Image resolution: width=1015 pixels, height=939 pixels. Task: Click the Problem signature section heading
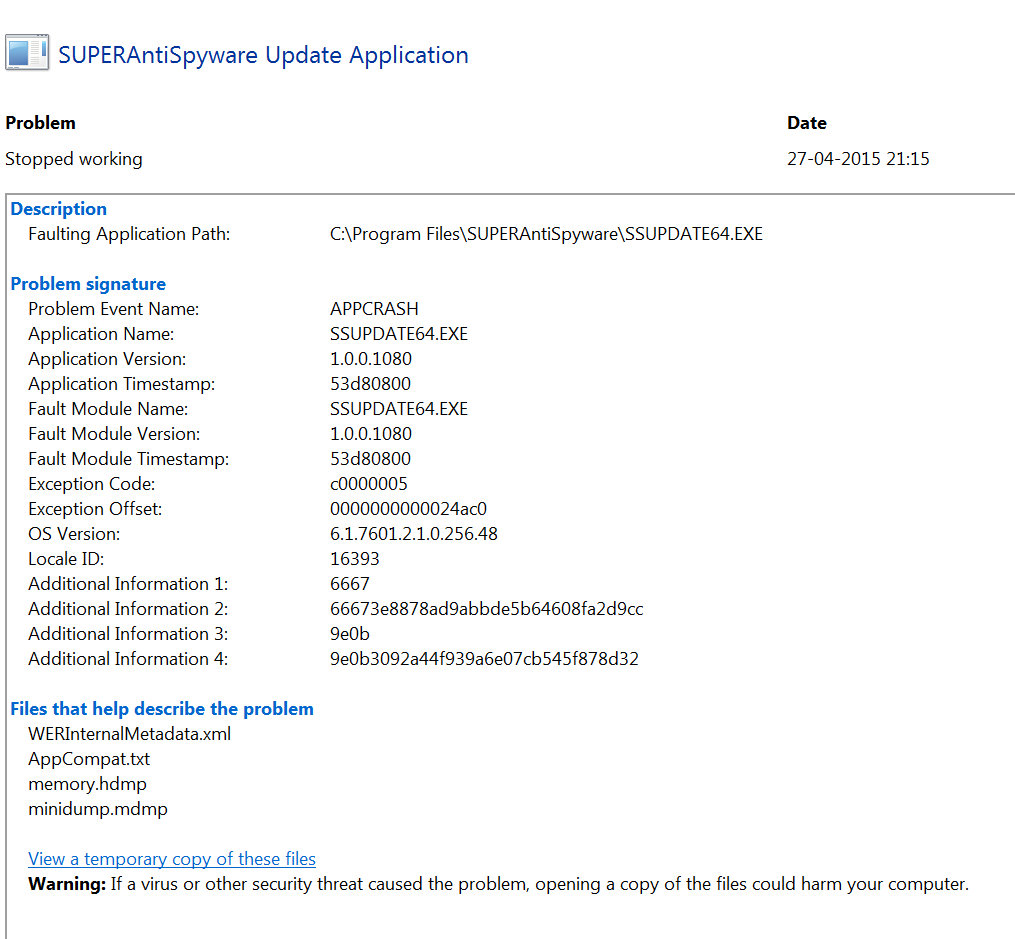tap(87, 283)
